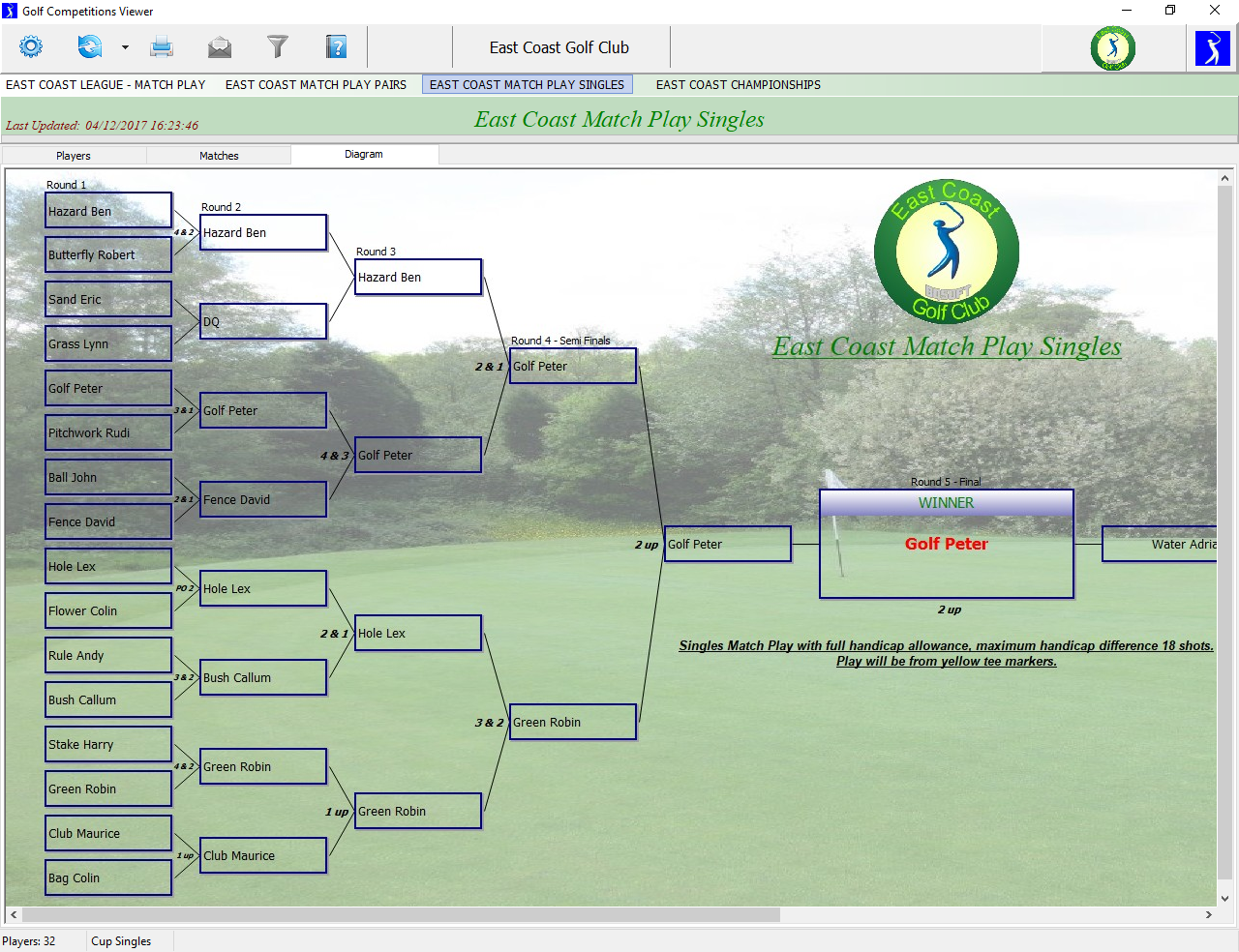Click the email envelope icon
This screenshot has height=952, width=1239.
[x=220, y=46]
